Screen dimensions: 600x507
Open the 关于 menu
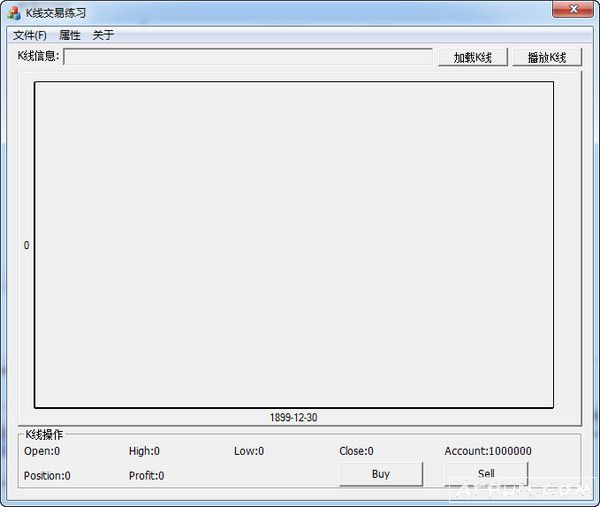(103, 35)
